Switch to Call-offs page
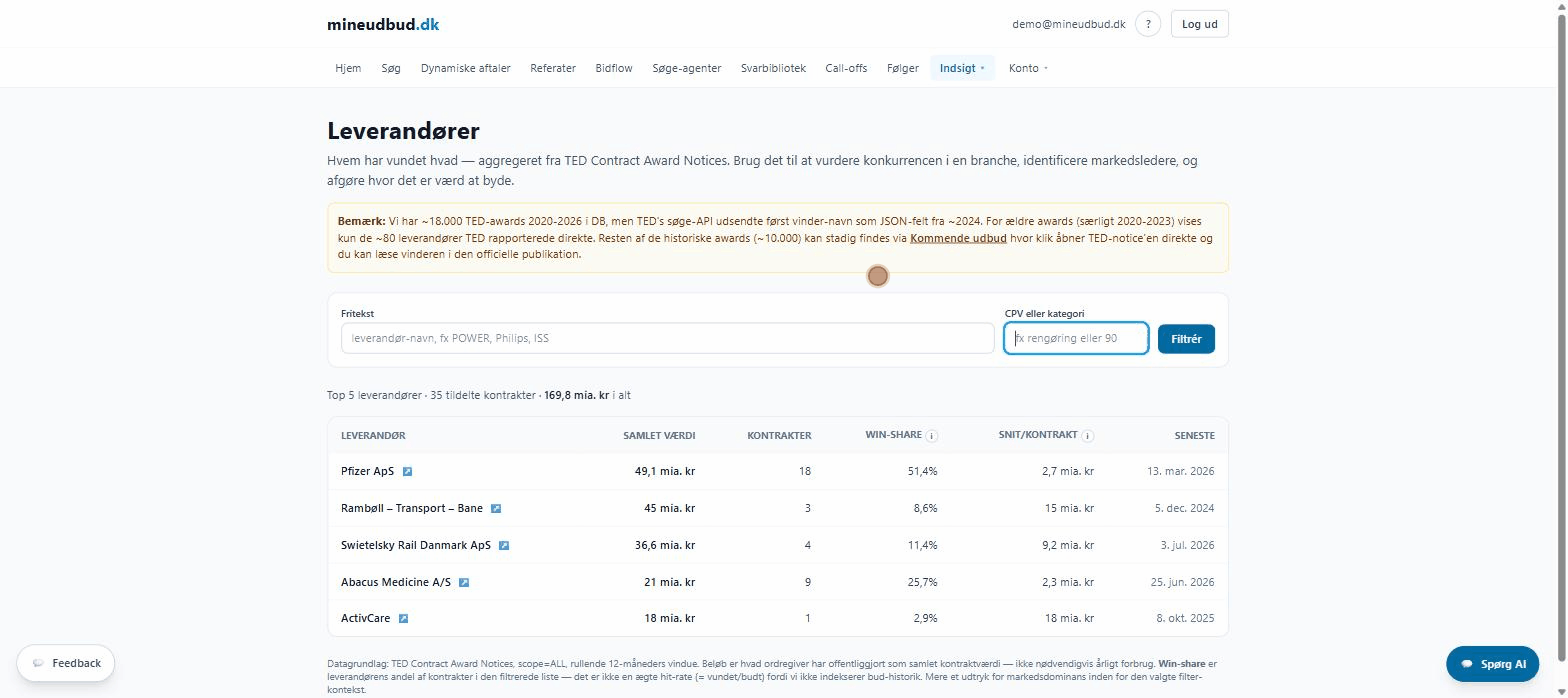 pyautogui.click(x=846, y=68)
